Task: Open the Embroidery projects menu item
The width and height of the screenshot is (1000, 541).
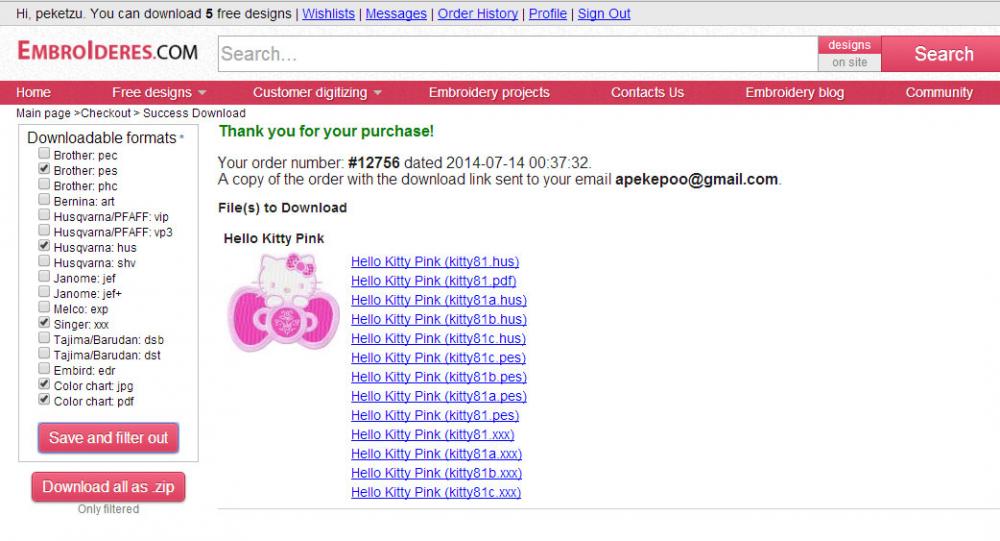Action: click(x=489, y=92)
